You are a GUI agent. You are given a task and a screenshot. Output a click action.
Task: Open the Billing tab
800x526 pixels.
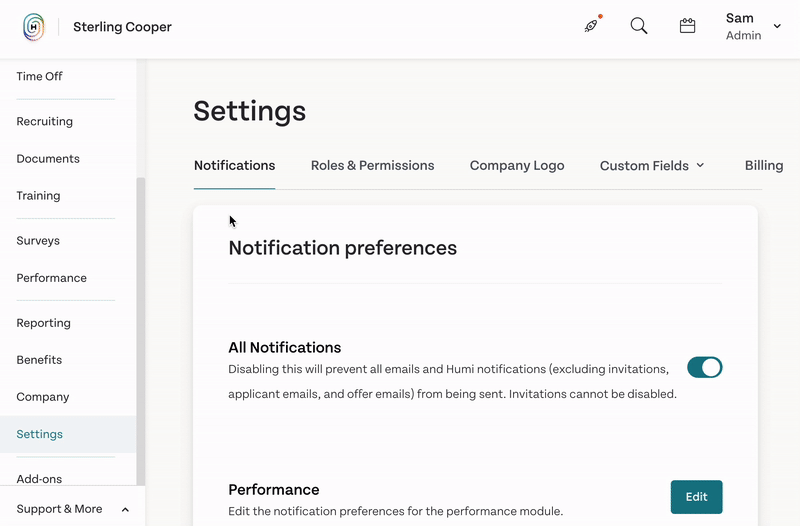pos(764,166)
